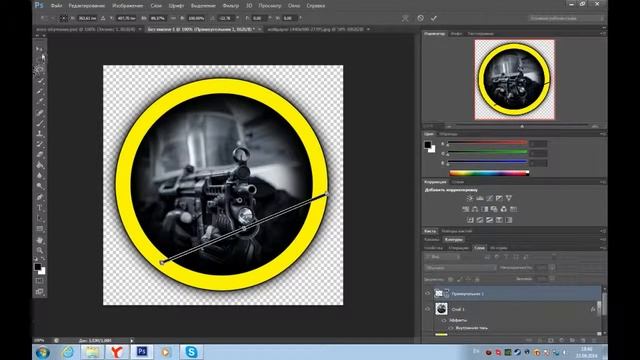Select the History Brush tool
Viewport: 640px width, 360px height.
[40, 144]
